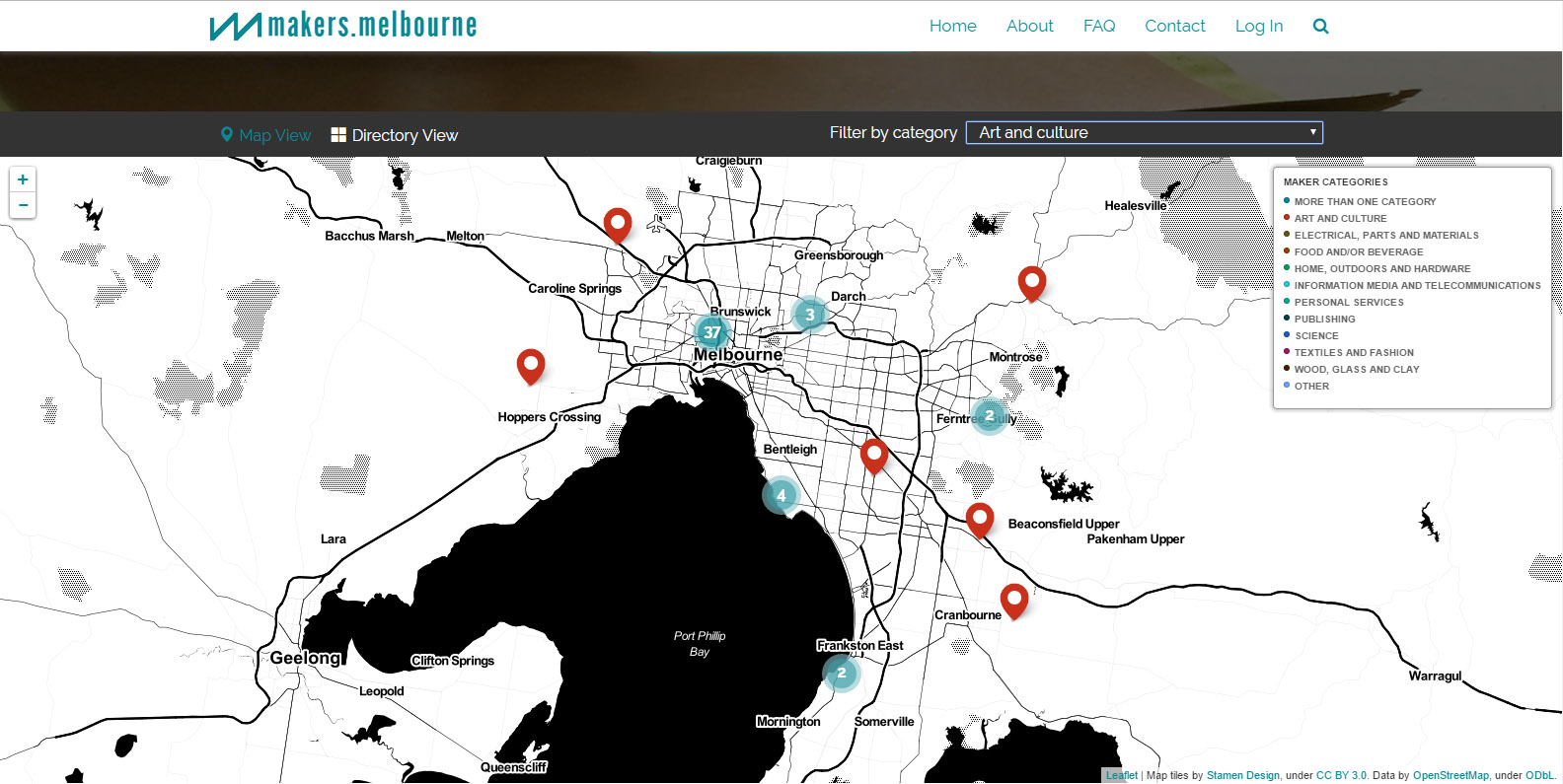Viewport: 1563px width, 784px height.
Task: Open the cluster marker showing 37 in Melbourne
Action: (711, 332)
